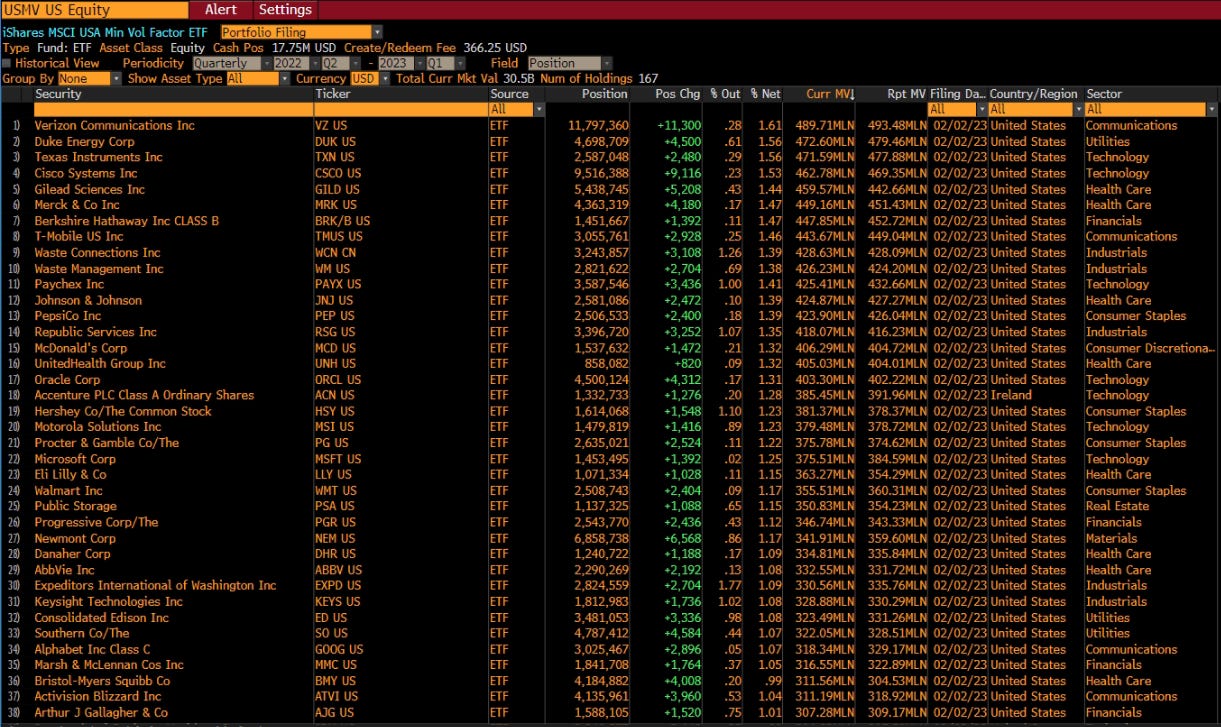Click Gilead Sciences Inc security name
This screenshot has height=727, width=1221.
89,189
